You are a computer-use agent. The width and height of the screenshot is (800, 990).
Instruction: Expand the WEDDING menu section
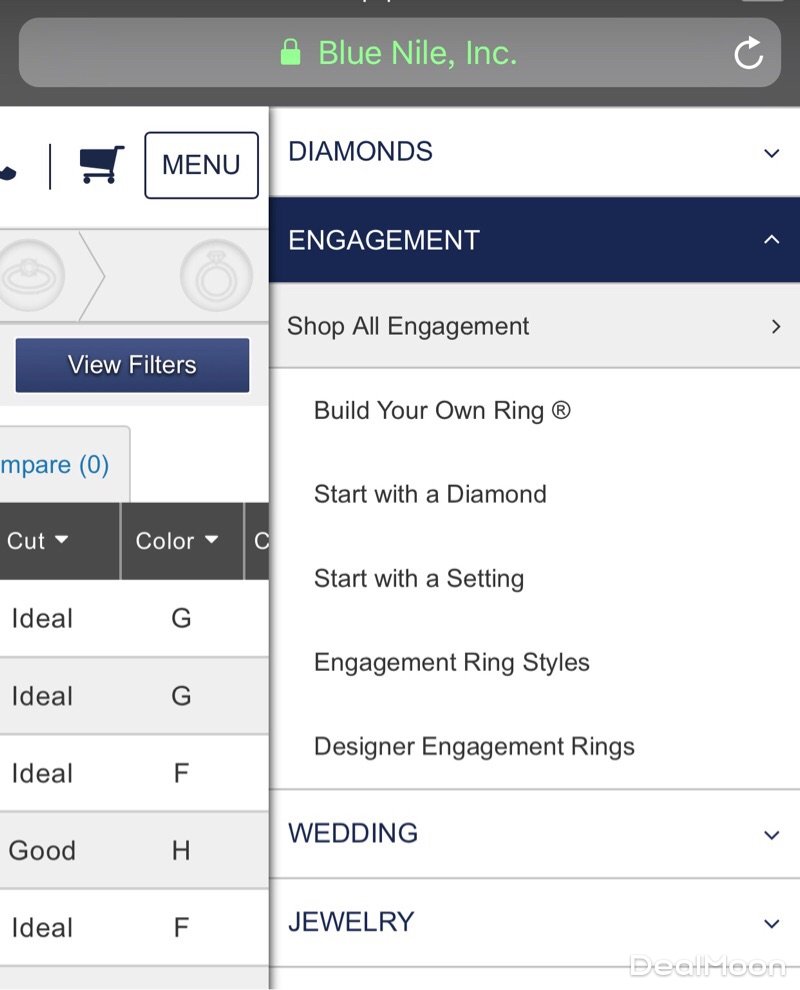[534, 834]
